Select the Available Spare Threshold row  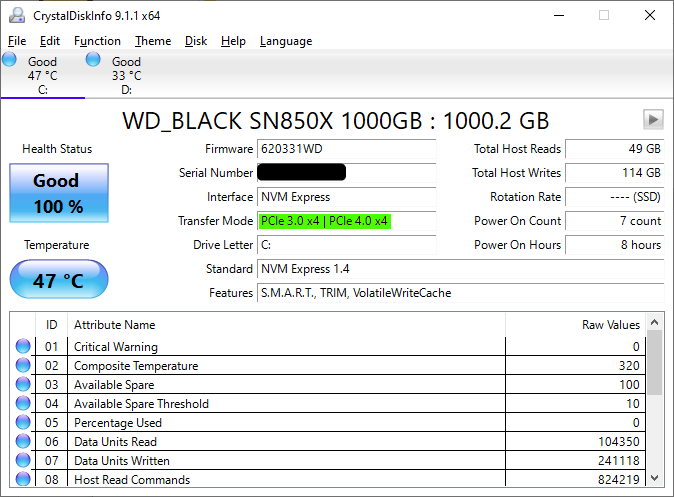point(328,403)
